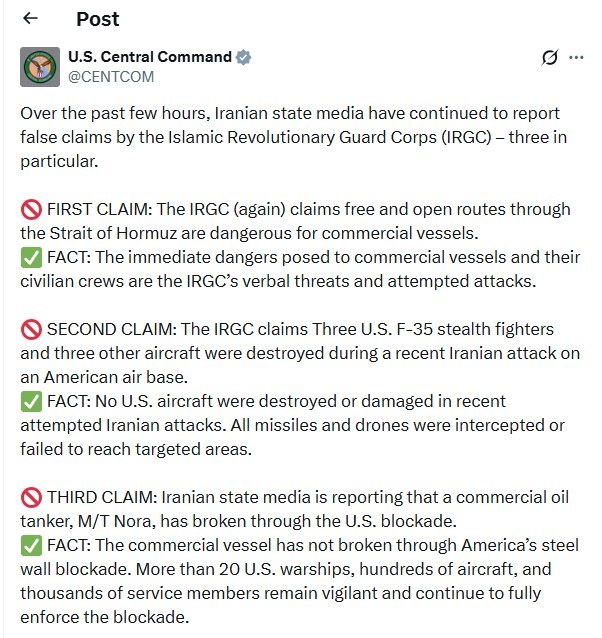
Task: Click the blue verified badge
Action: (243, 57)
